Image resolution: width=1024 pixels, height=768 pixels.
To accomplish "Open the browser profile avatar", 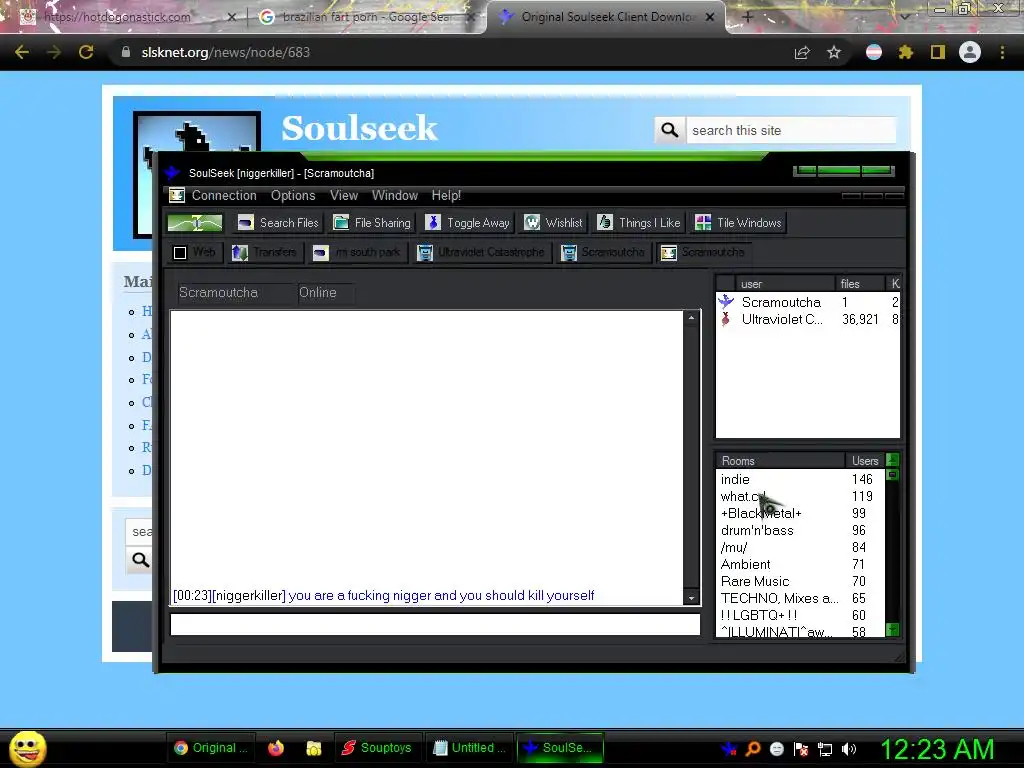I will [x=970, y=52].
